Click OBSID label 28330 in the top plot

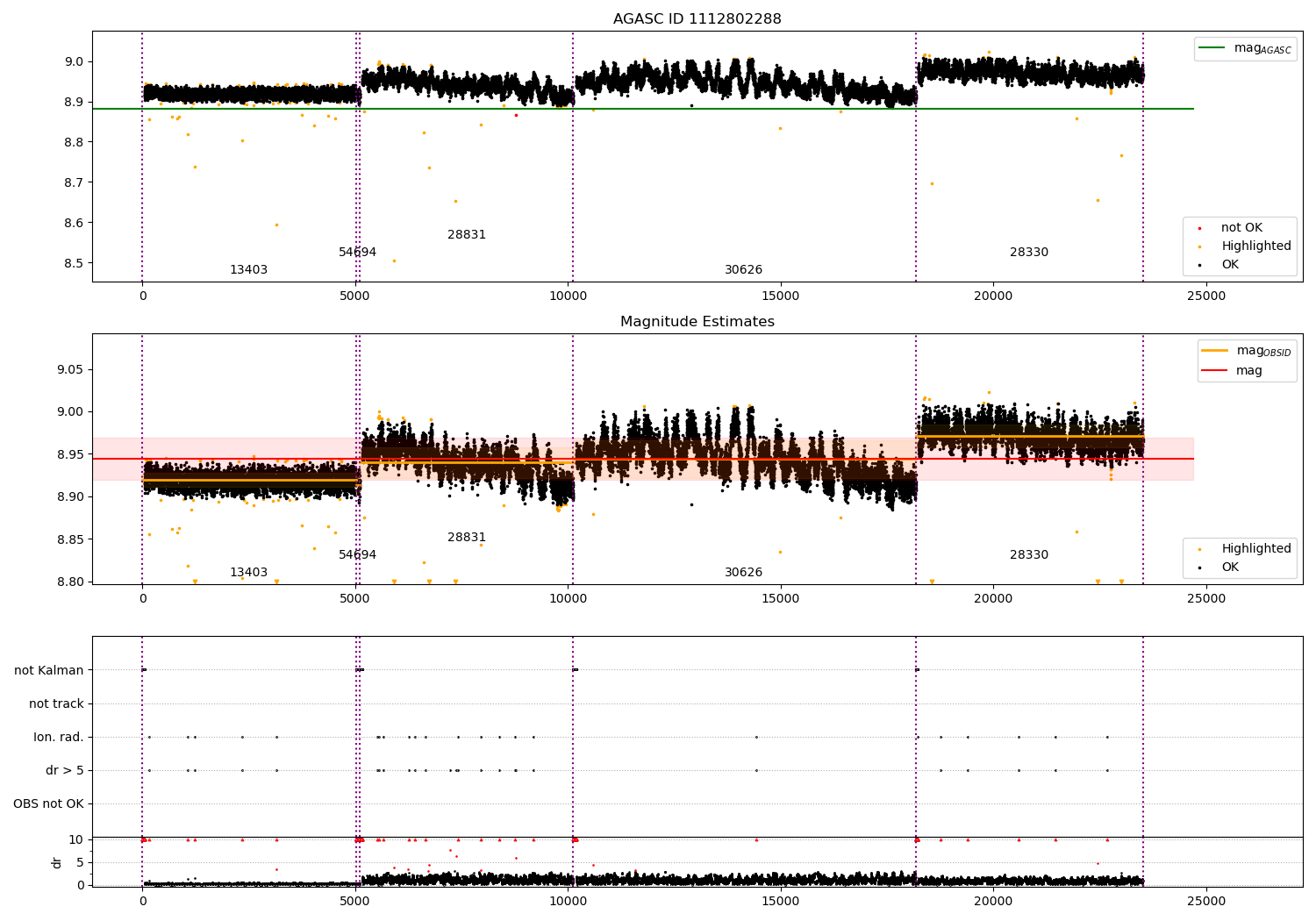pos(1029,253)
